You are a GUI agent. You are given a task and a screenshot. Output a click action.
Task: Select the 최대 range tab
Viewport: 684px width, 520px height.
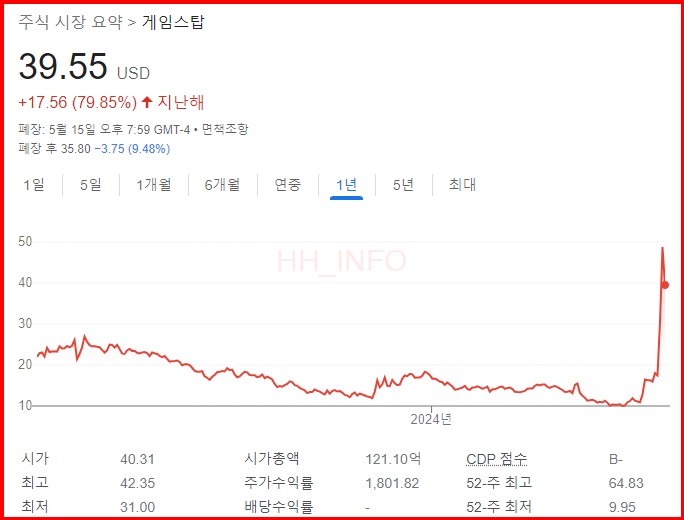[x=462, y=185]
